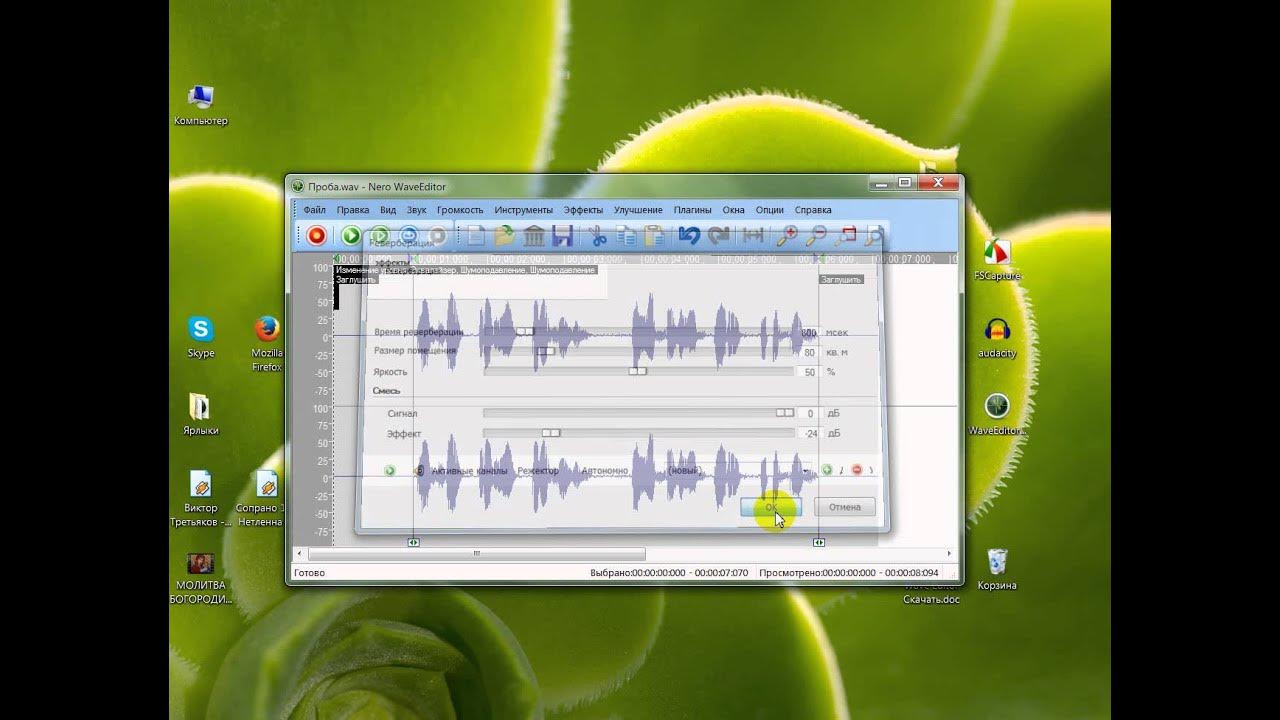Image resolution: width=1280 pixels, height=720 pixels.
Task: Open Mozilla Firefox desktop shortcut
Action: pyautogui.click(x=267, y=344)
